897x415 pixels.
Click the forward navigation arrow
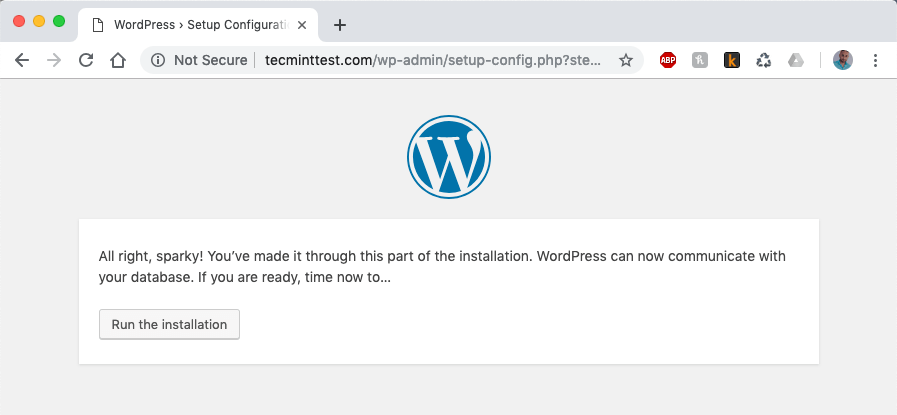(54, 60)
